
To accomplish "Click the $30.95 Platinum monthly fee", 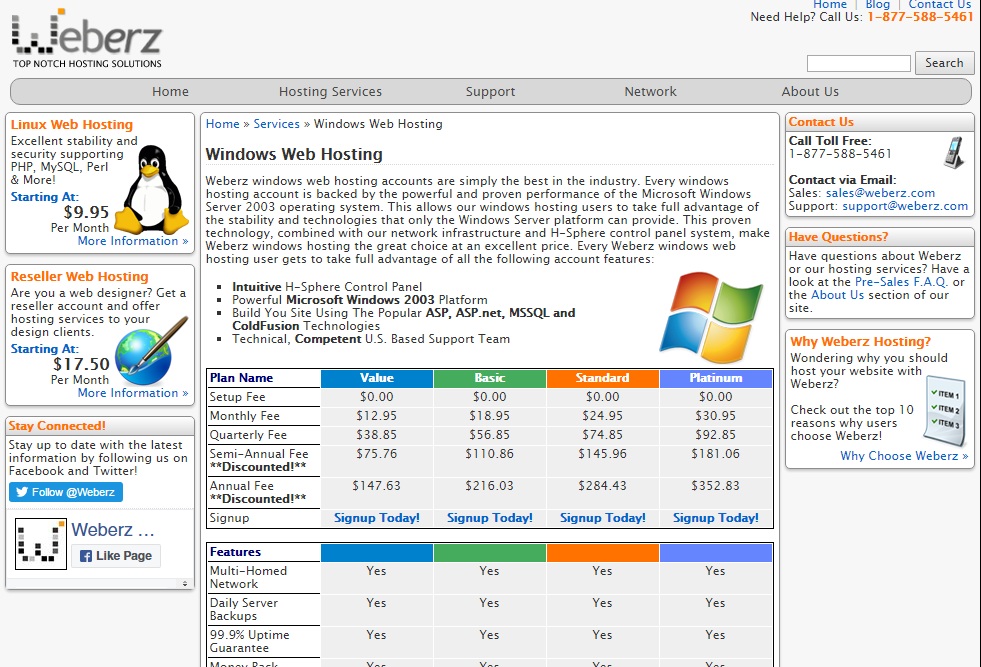I will click(716, 415).
